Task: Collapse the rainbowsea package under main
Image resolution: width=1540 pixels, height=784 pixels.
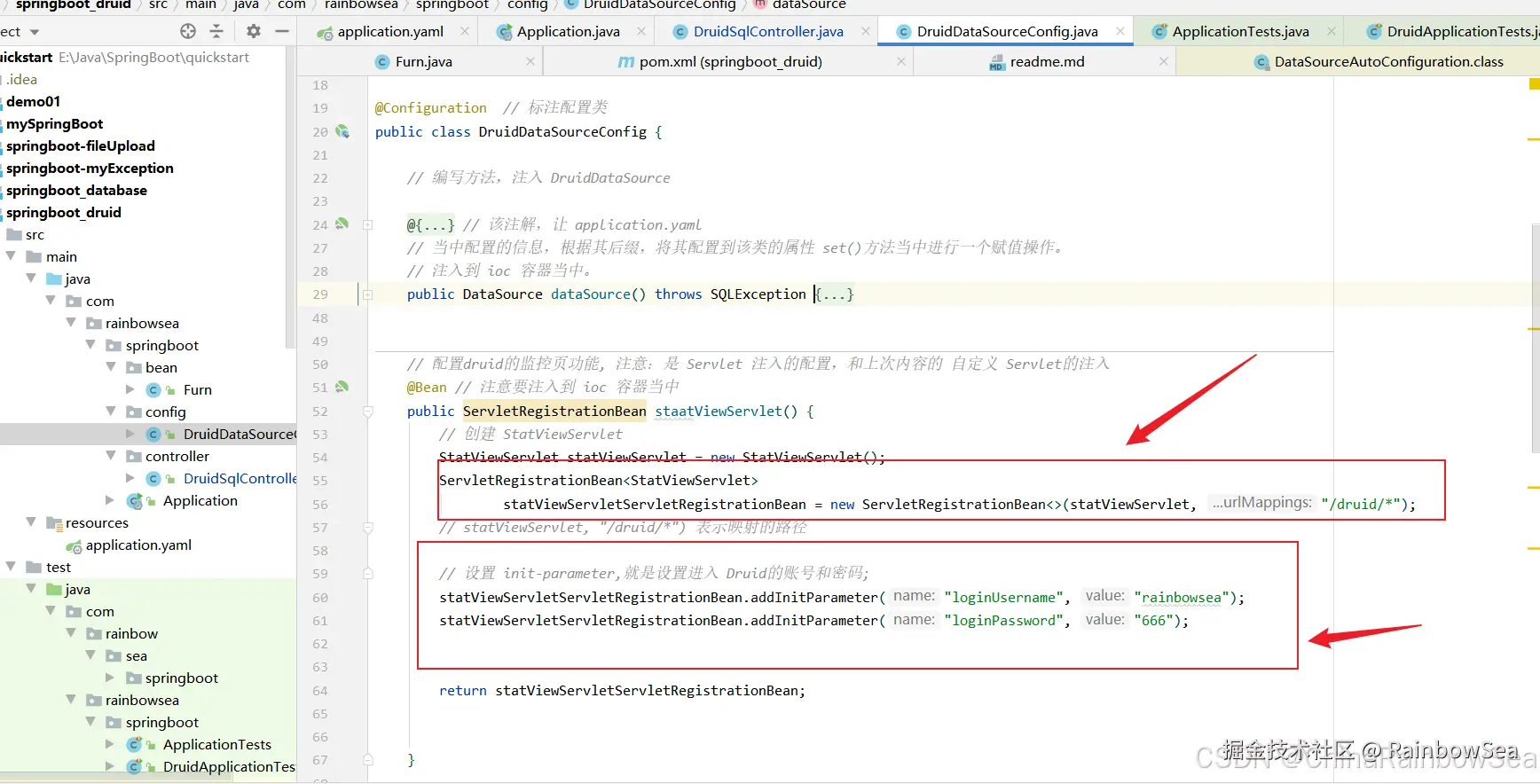Action: (71, 323)
